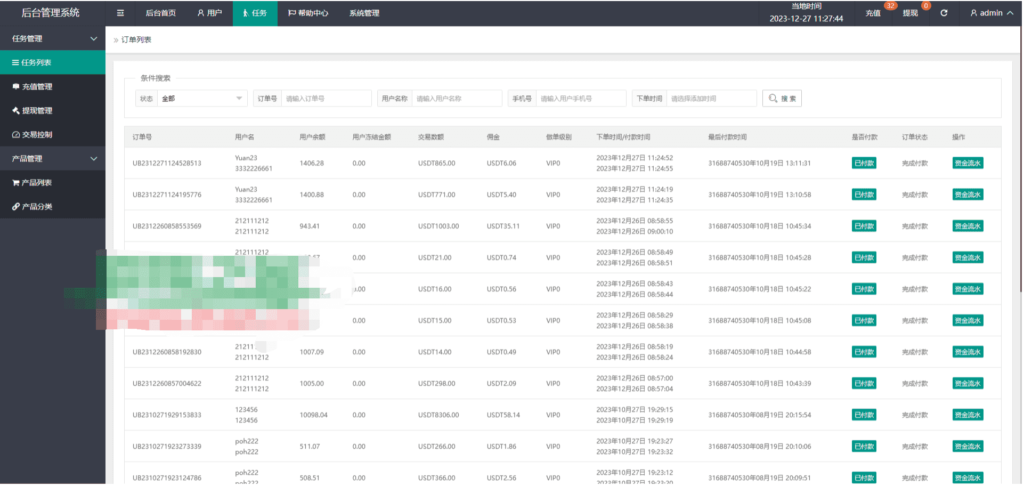Click user balance 10098.04

click(x=313, y=415)
